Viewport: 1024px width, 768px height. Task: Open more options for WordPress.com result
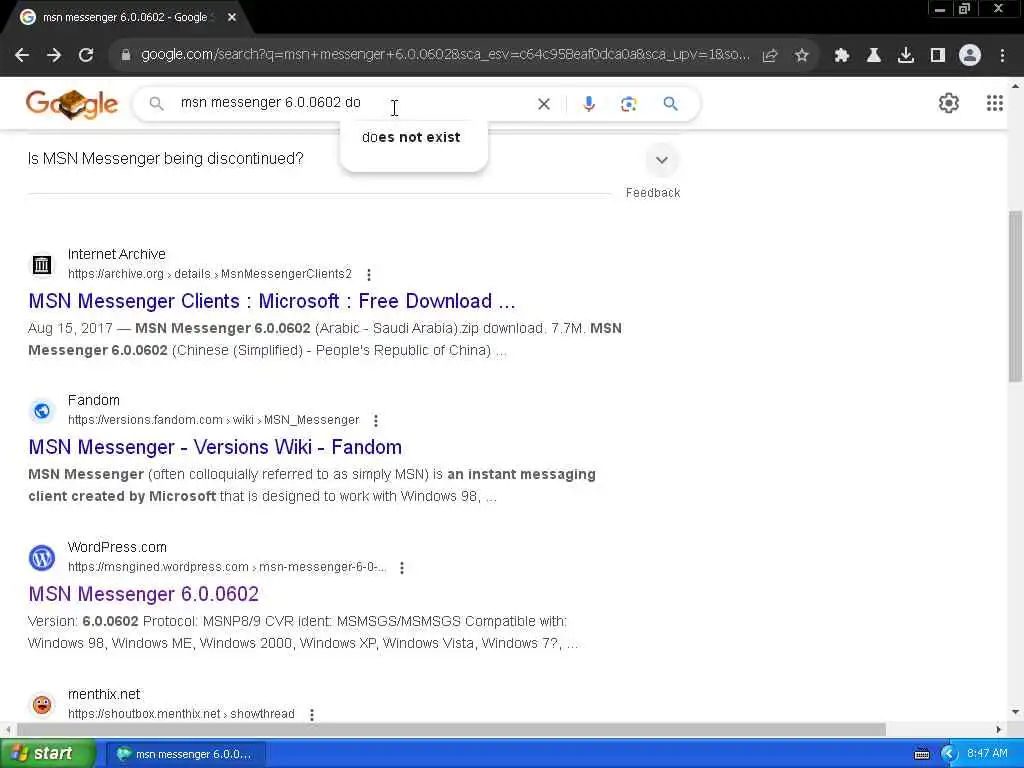click(402, 568)
